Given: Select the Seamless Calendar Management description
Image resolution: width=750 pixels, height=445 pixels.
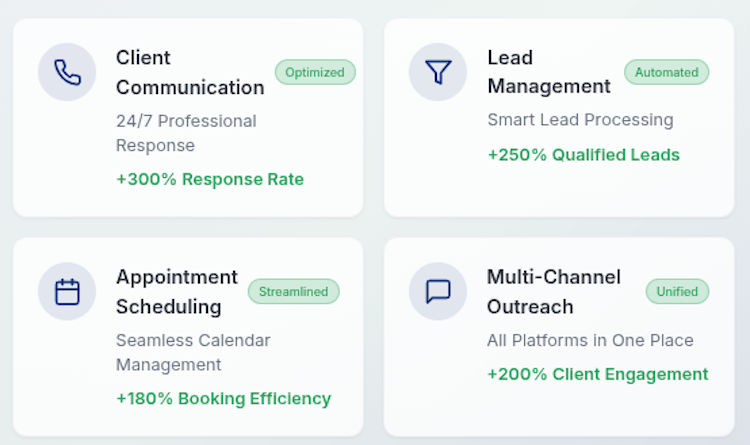Looking at the screenshot, I should click(x=193, y=352).
